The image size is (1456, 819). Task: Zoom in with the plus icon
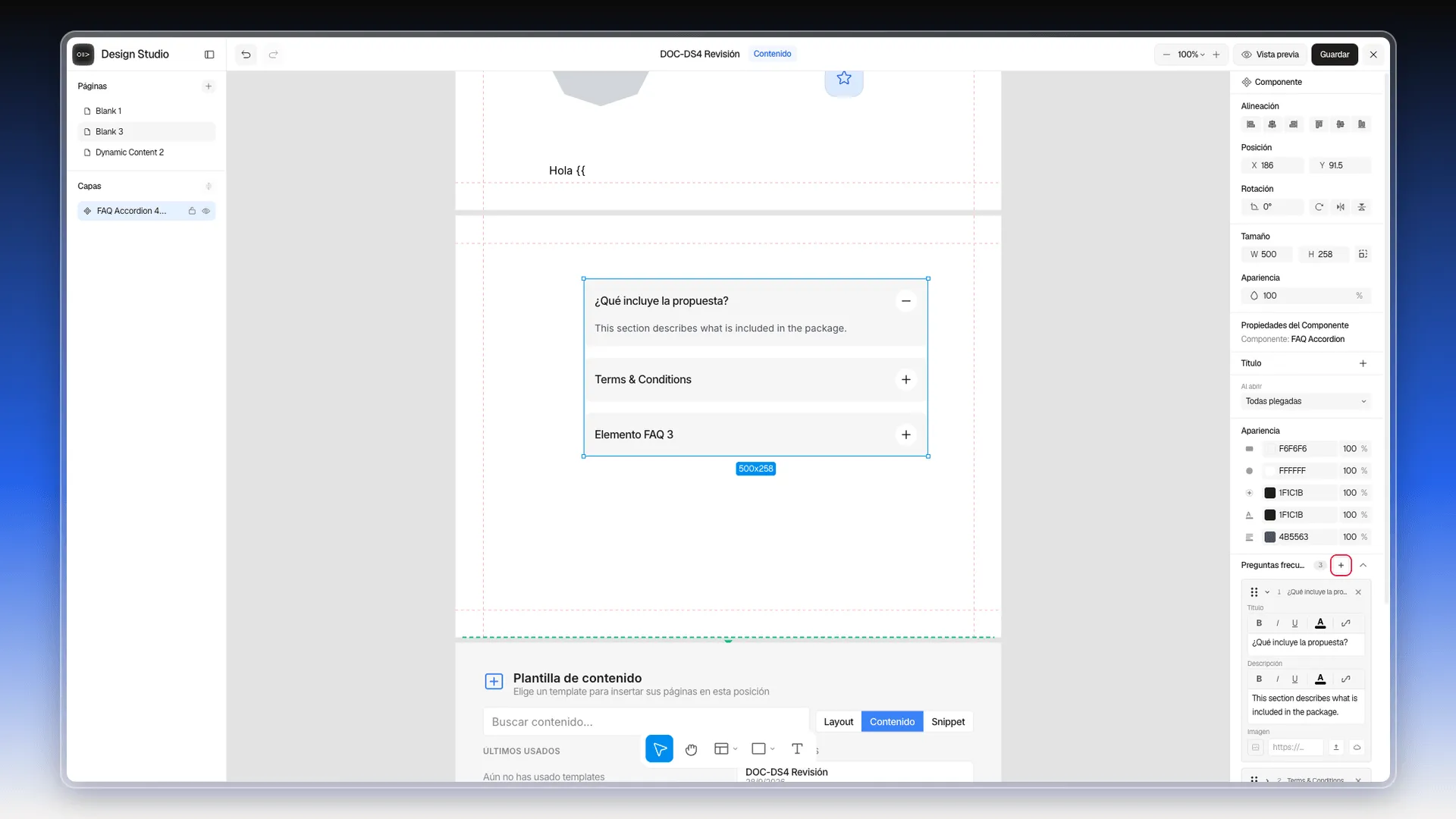coord(1216,55)
